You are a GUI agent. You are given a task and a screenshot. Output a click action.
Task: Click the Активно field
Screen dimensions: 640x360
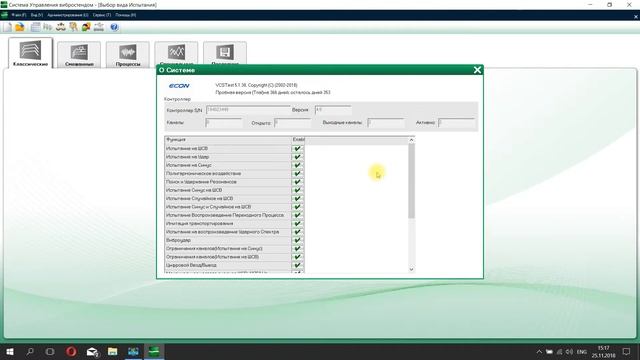(457, 122)
